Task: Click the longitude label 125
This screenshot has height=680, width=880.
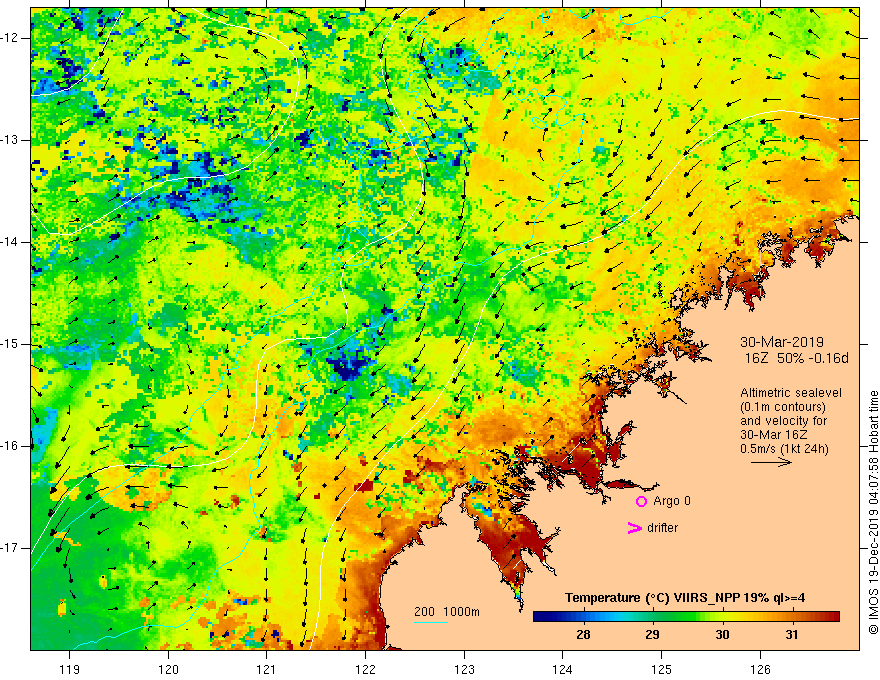Action: [662, 669]
